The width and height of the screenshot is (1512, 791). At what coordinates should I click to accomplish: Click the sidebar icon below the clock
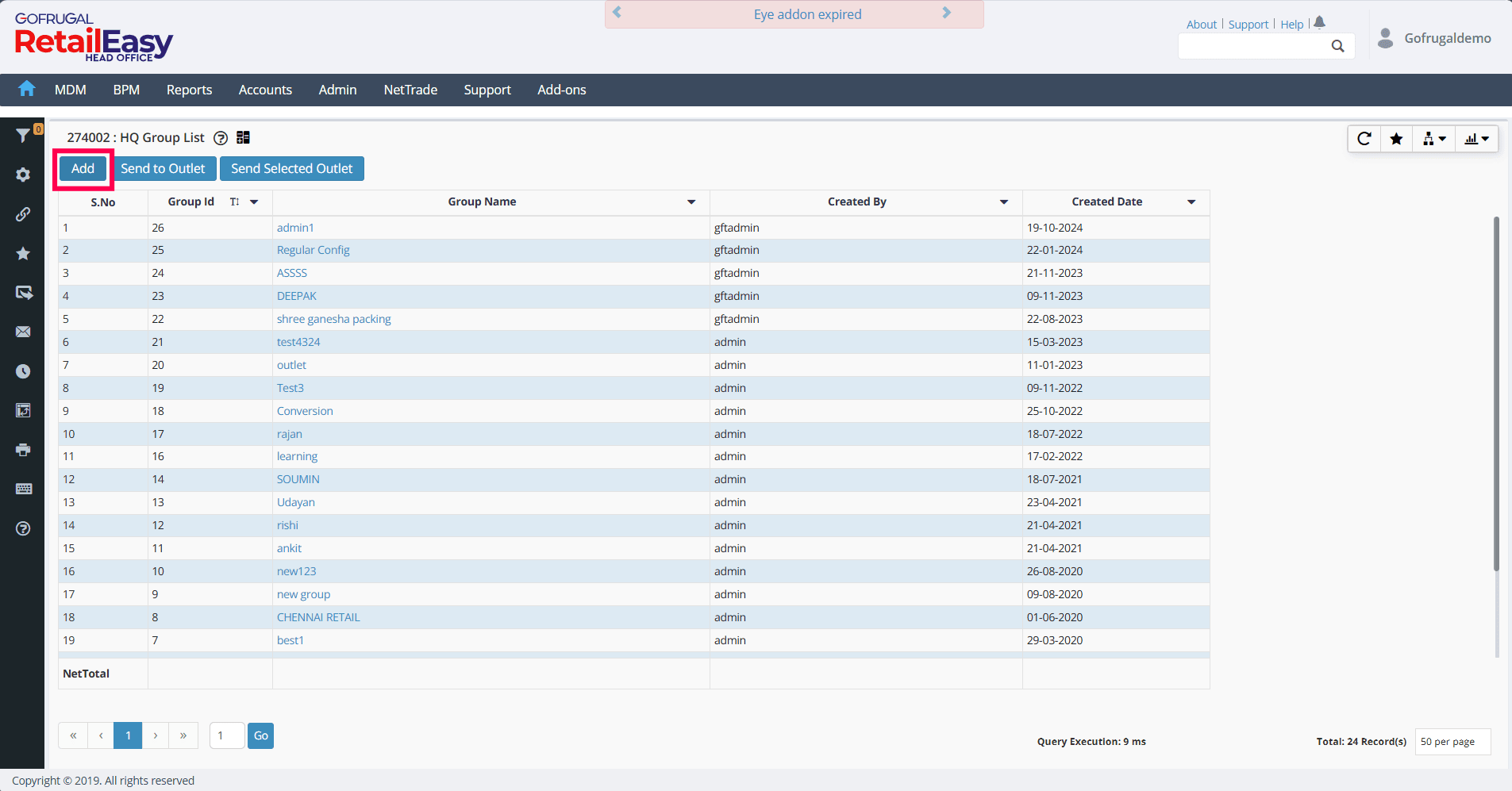pos(23,410)
